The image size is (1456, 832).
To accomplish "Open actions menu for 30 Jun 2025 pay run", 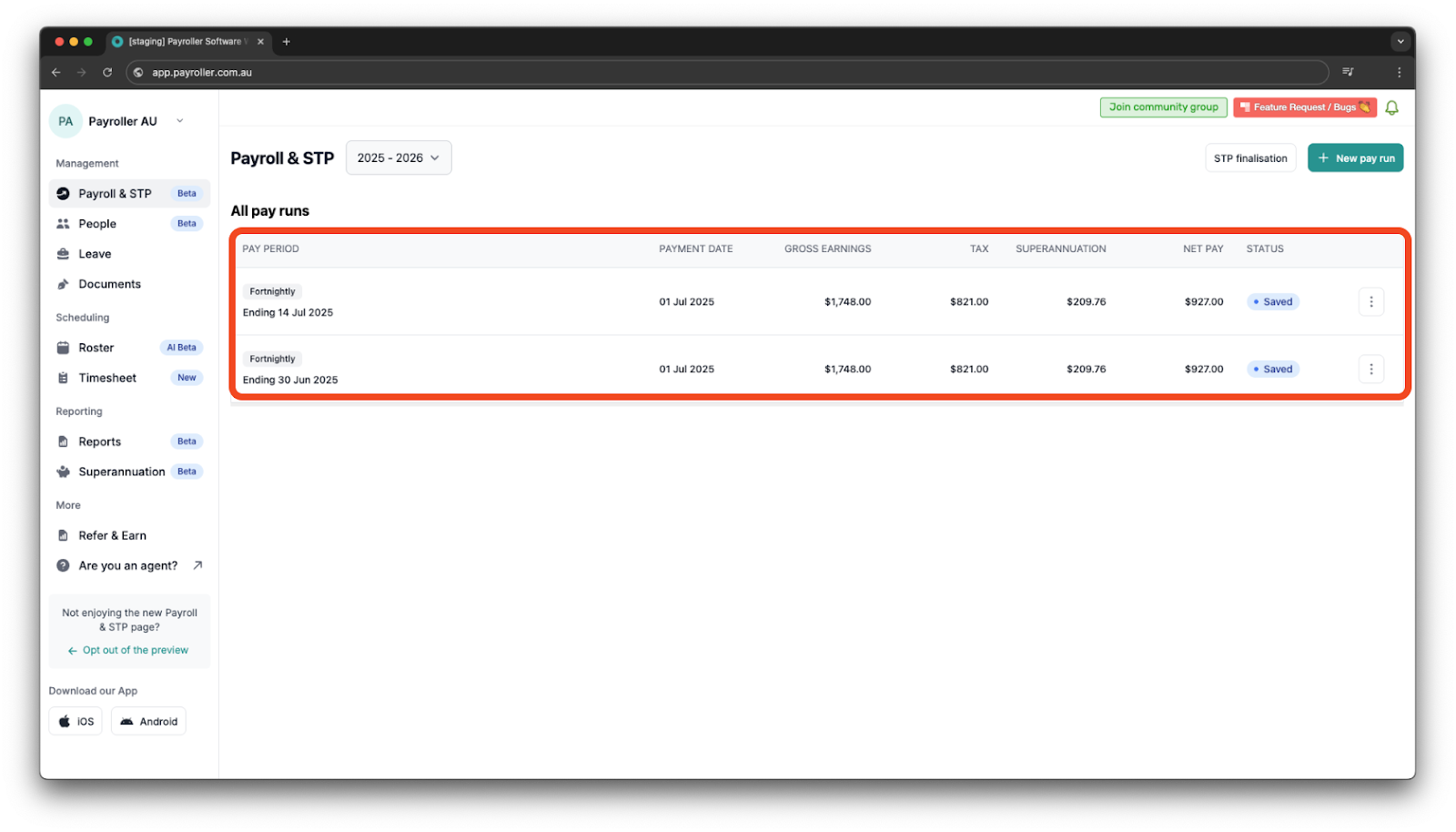I will [x=1370, y=369].
